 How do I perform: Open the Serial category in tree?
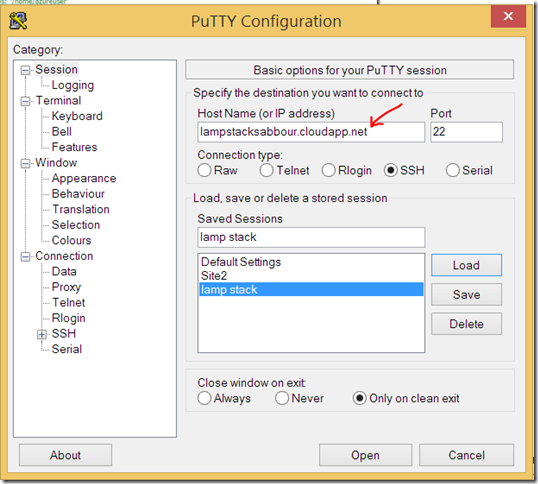tap(67, 349)
